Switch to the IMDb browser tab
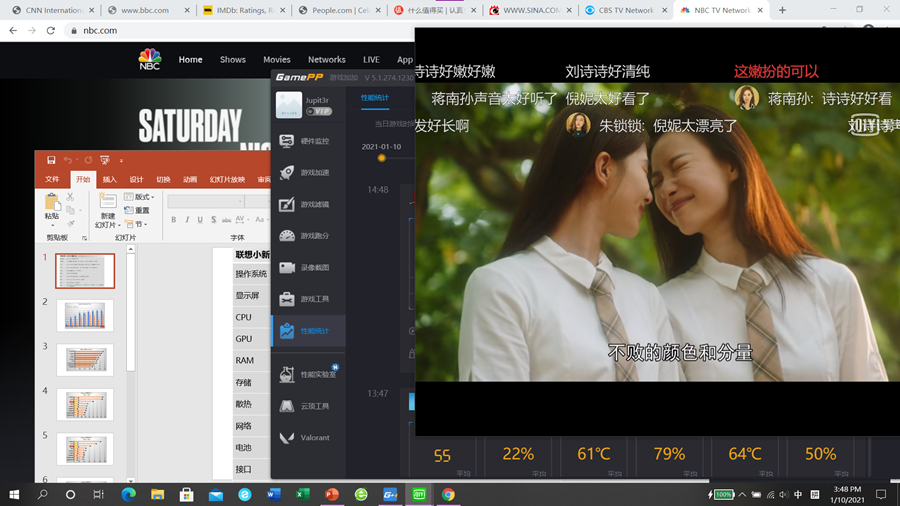Screen dimensions: 900x506 click(244, 10)
